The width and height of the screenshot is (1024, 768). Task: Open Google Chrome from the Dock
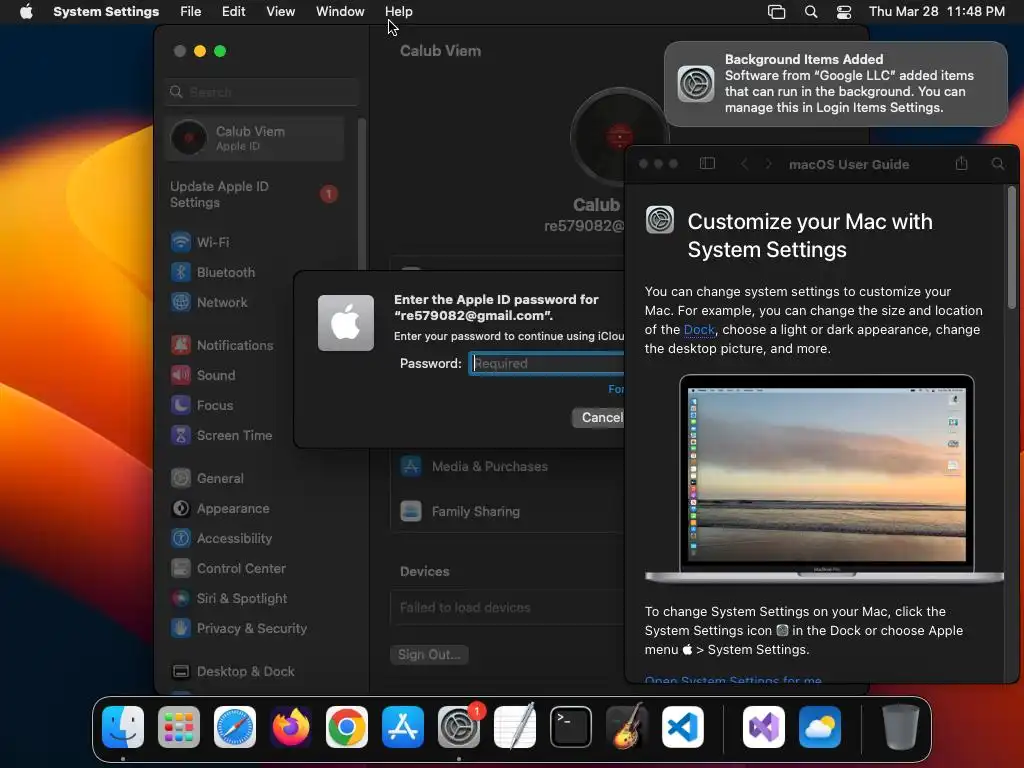click(x=347, y=726)
